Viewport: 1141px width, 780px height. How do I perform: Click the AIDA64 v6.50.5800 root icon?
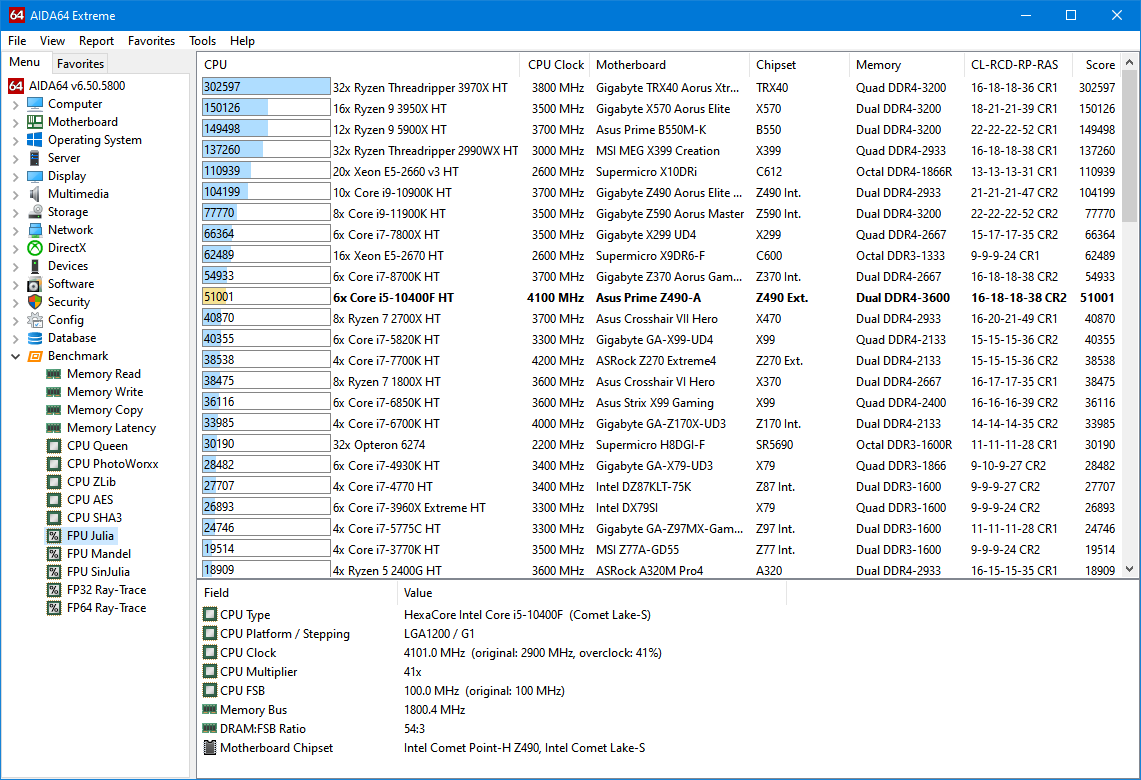(16, 86)
